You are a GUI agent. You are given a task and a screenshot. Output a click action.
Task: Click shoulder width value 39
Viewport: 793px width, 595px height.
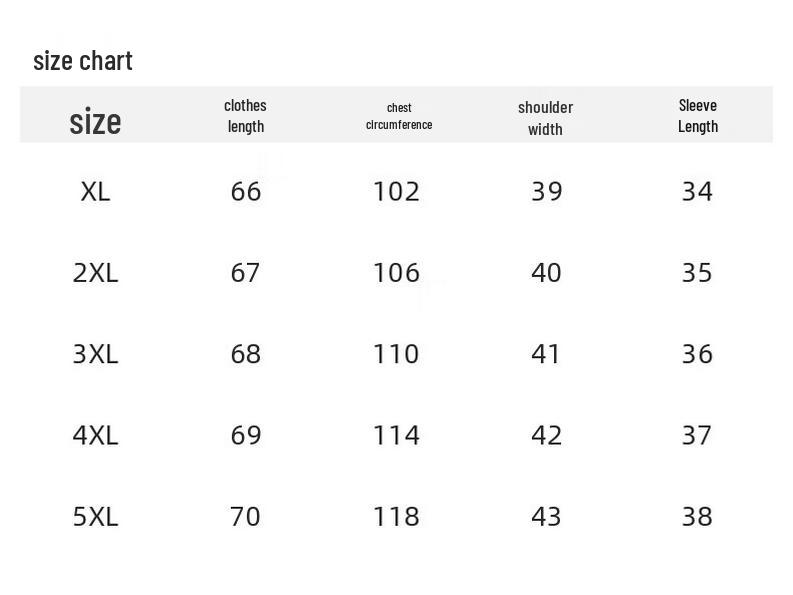[546, 191]
